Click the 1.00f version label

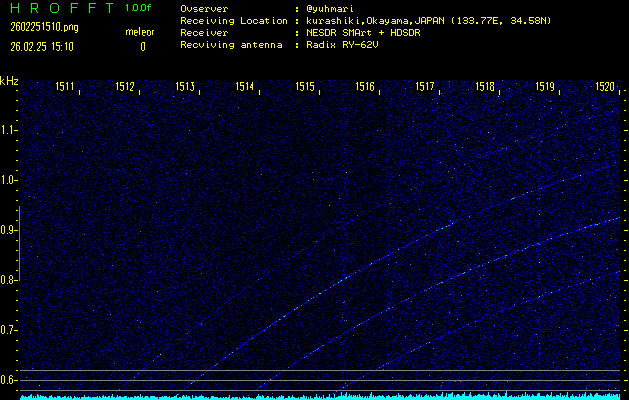(139, 8)
